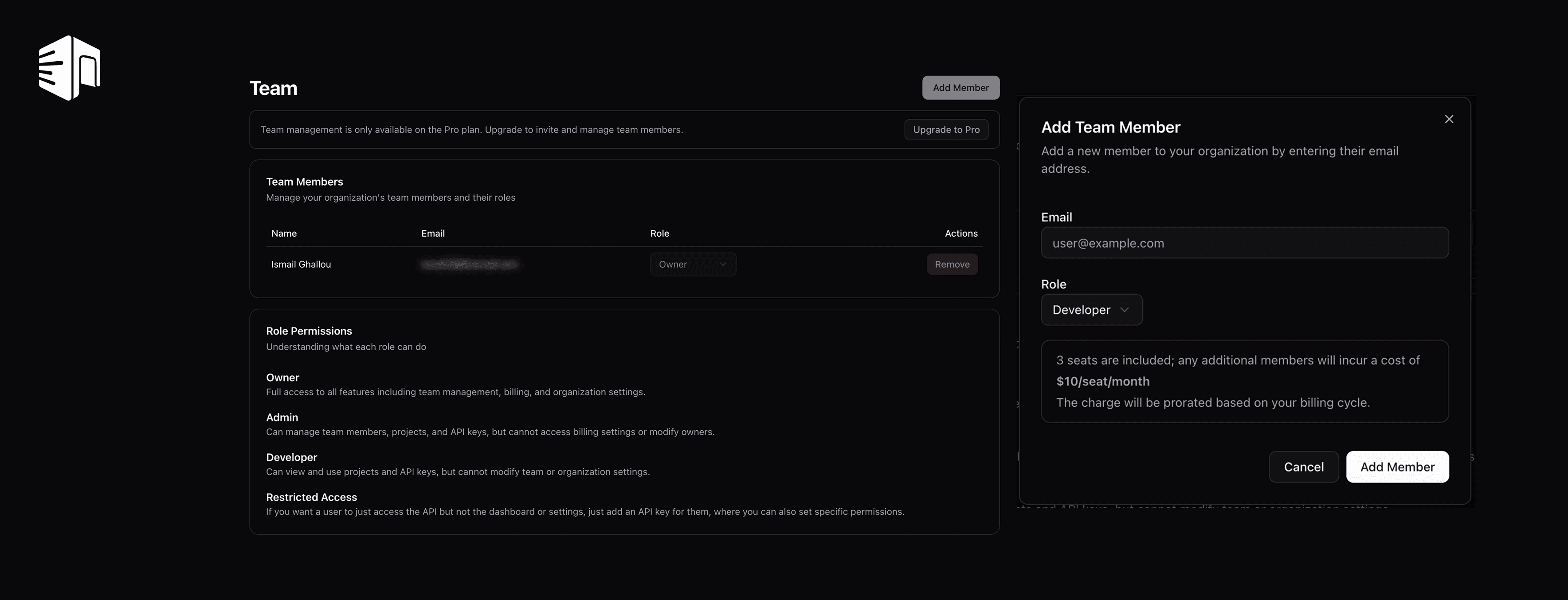Close the Add Team Member dialog
Screen dimensions: 1568x600
pyautogui.click(x=1449, y=119)
